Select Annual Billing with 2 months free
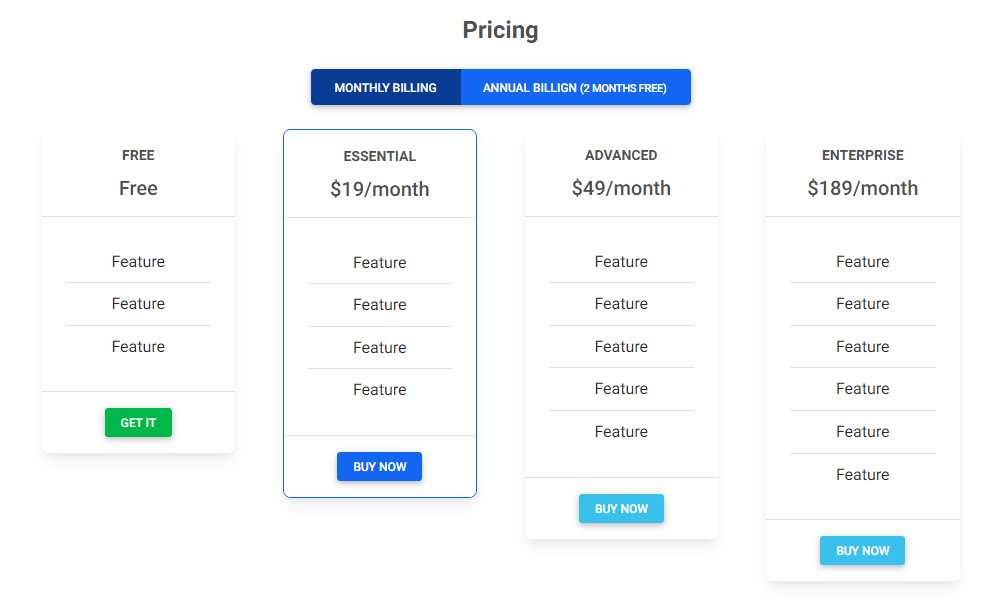The image size is (1000, 616). pyautogui.click(x=575, y=87)
